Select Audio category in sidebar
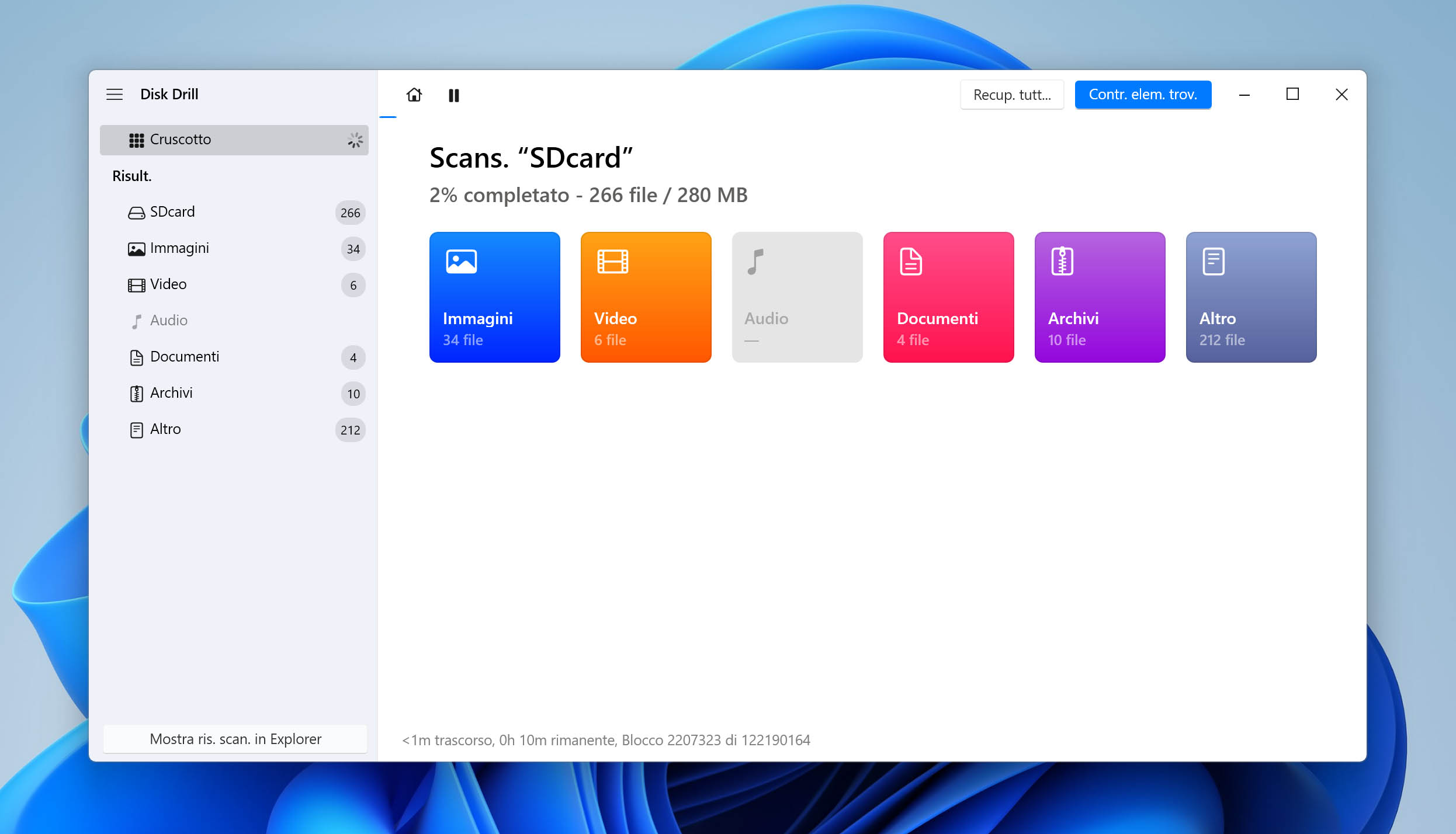The width and height of the screenshot is (1456, 834). (234, 321)
